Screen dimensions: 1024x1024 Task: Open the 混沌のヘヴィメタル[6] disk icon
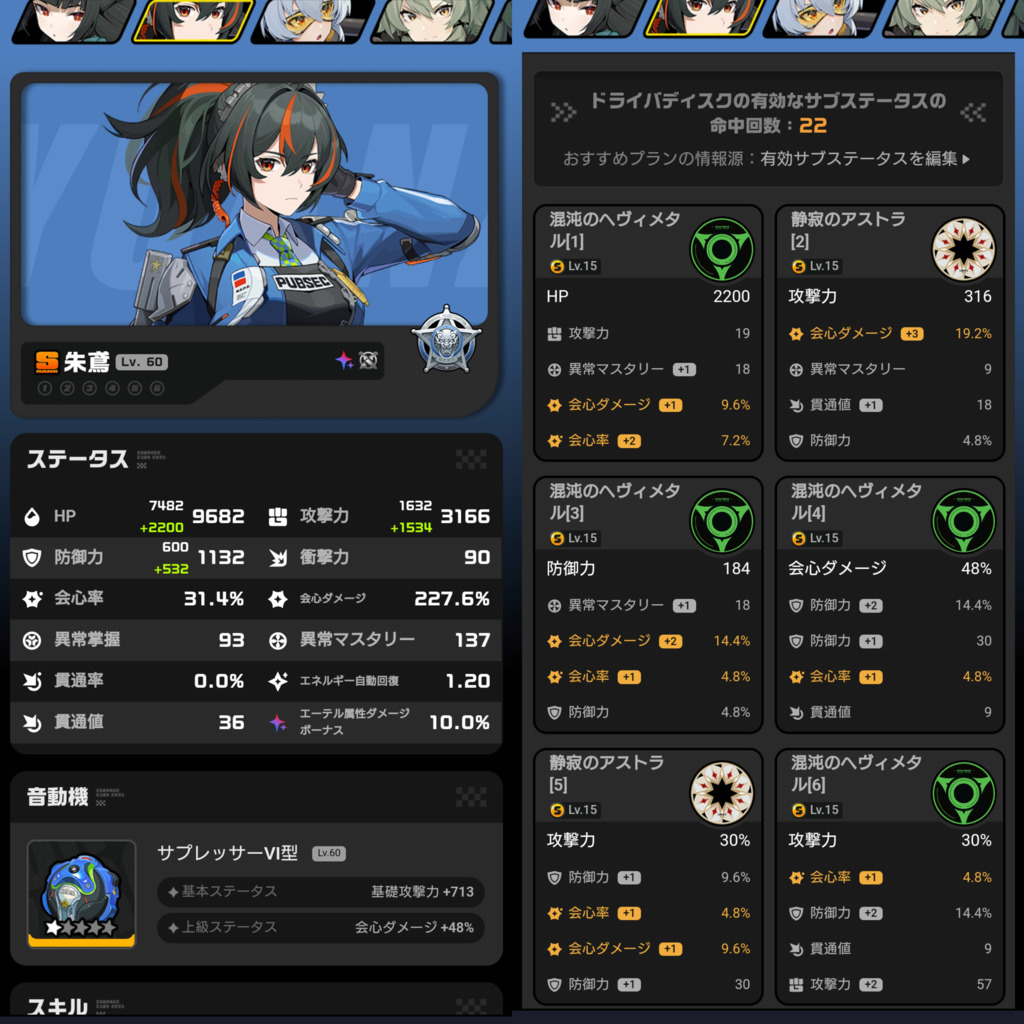pos(963,793)
